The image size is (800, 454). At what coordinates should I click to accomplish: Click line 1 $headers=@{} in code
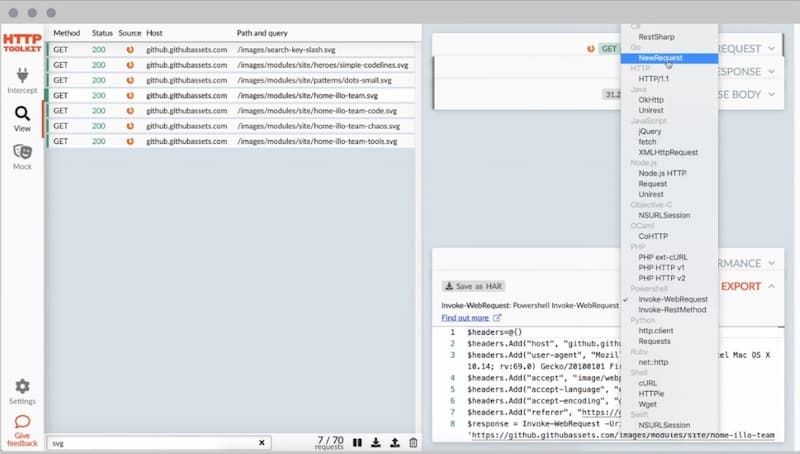click(494, 332)
